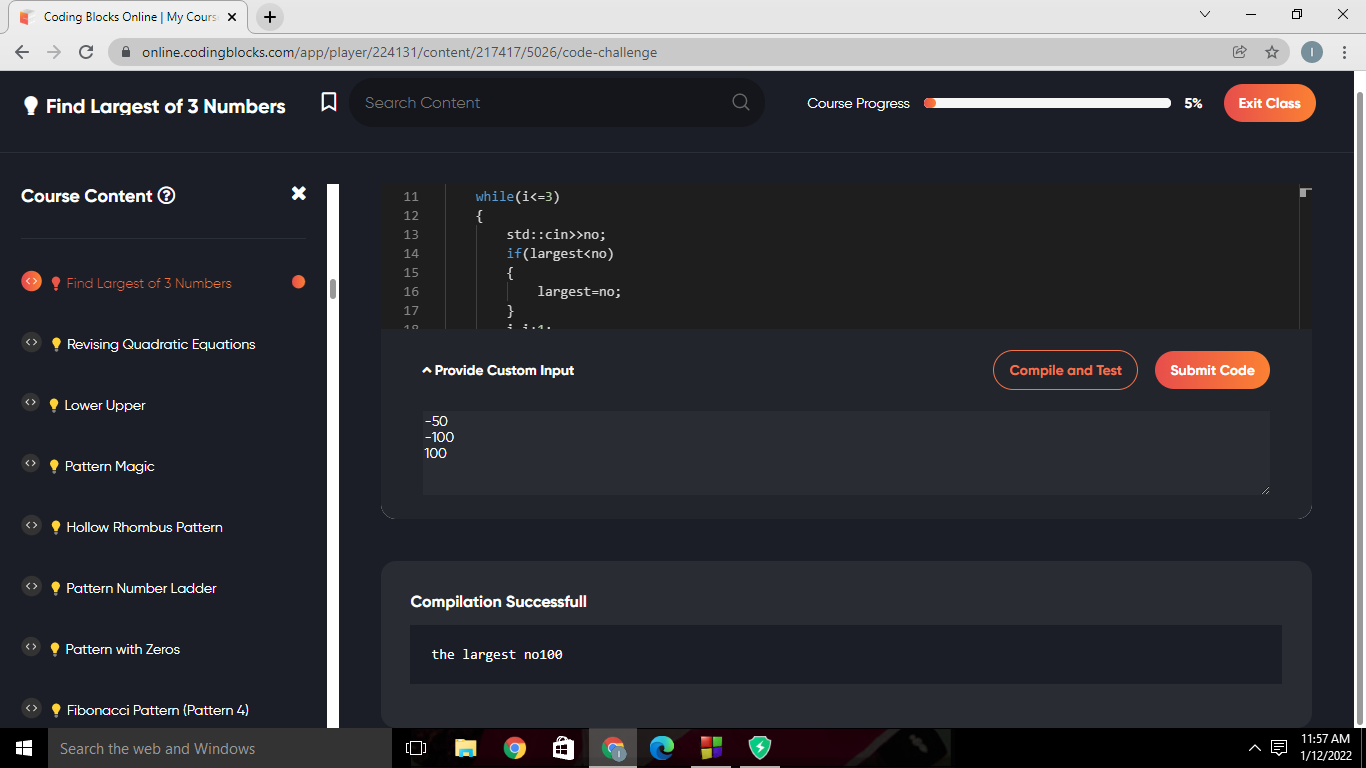The image size is (1366, 768).
Task: Select Hollow Rhombus Pattern in course list
Action: pos(144,527)
